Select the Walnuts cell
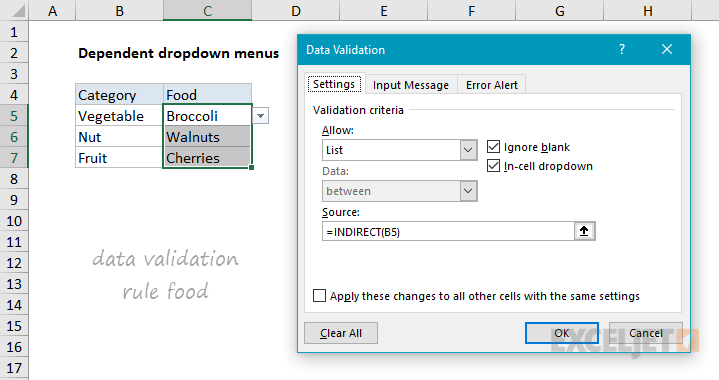This screenshot has width=719, height=380. pyautogui.click(x=207, y=137)
